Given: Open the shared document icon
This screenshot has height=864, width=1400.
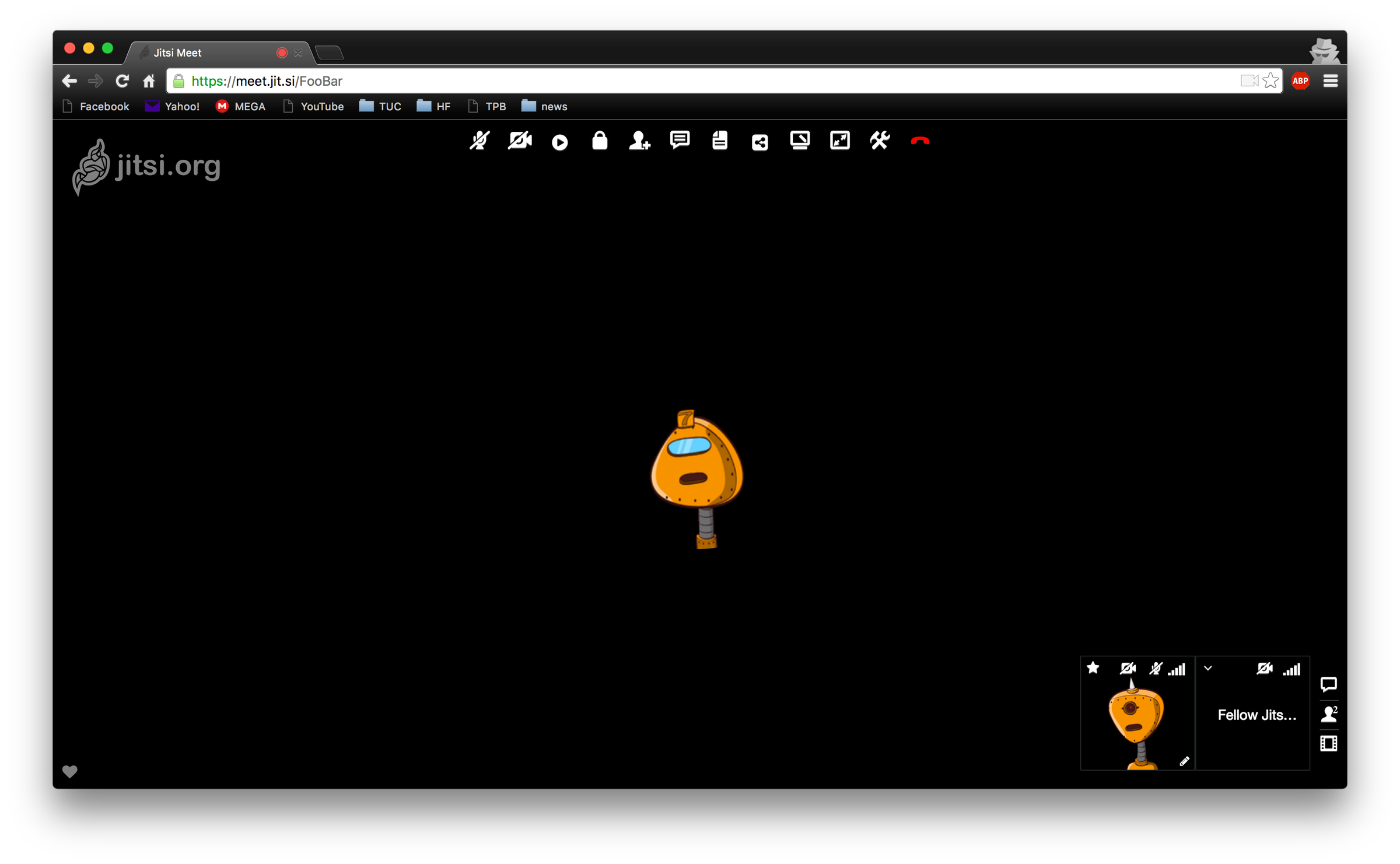Looking at the screenshot, I should [720, 141].
